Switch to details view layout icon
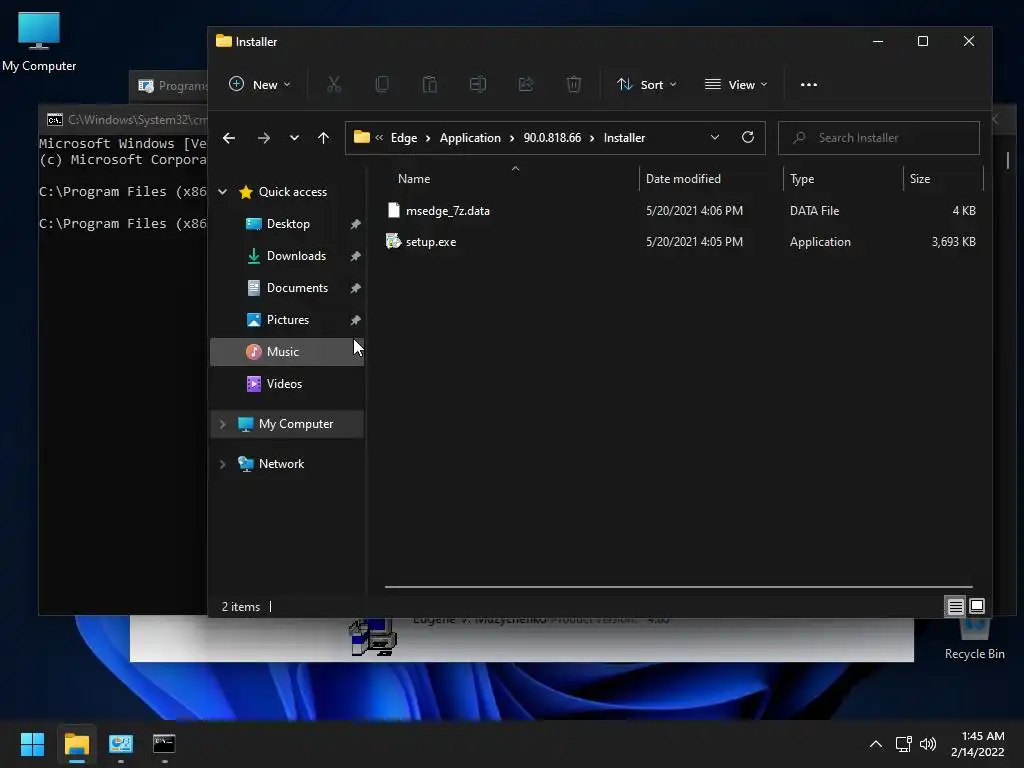Screen dimensions: 1024x768 click(955, 607)
